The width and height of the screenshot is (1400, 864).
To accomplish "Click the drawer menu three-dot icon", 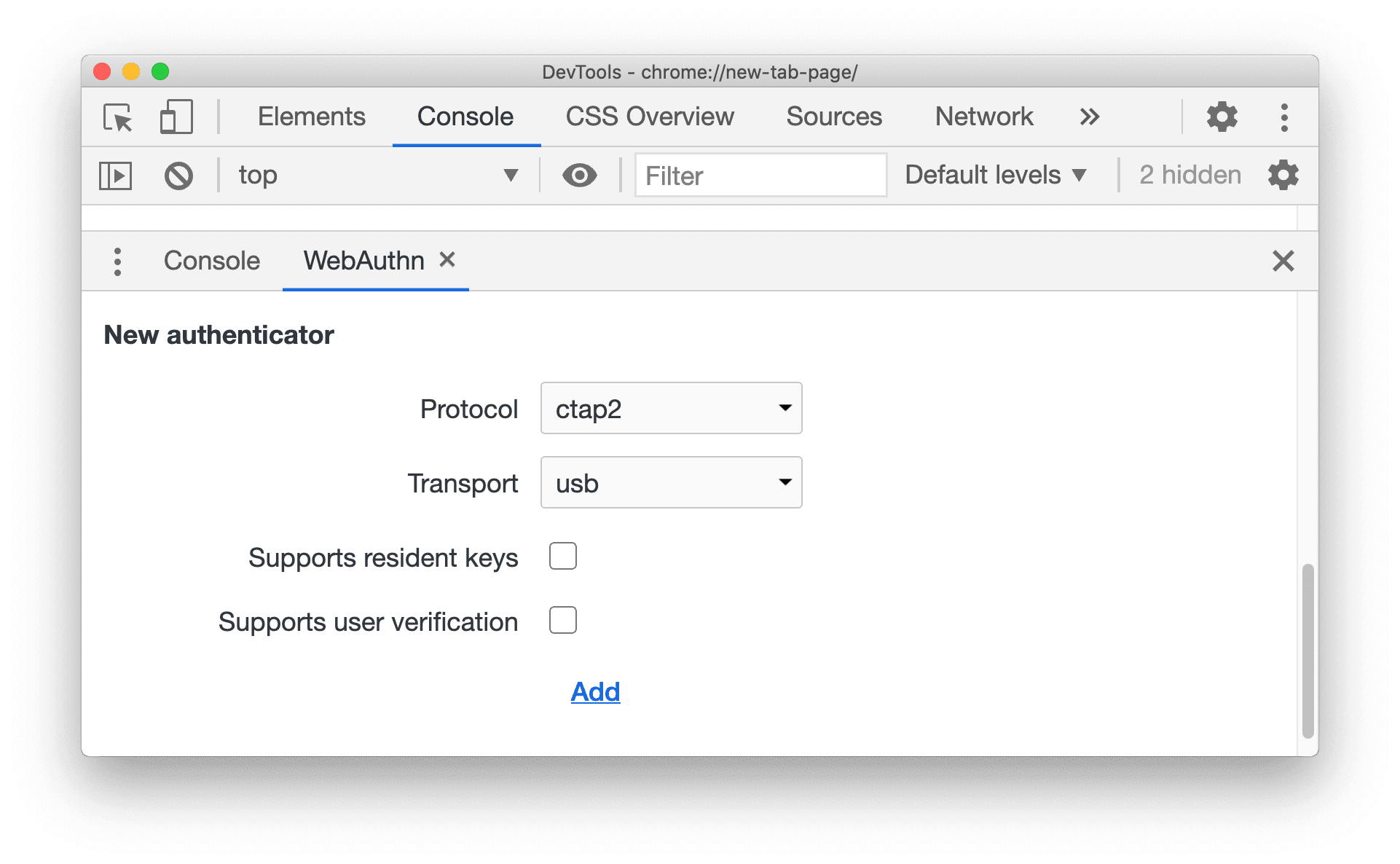I will (x=117, y=261).
